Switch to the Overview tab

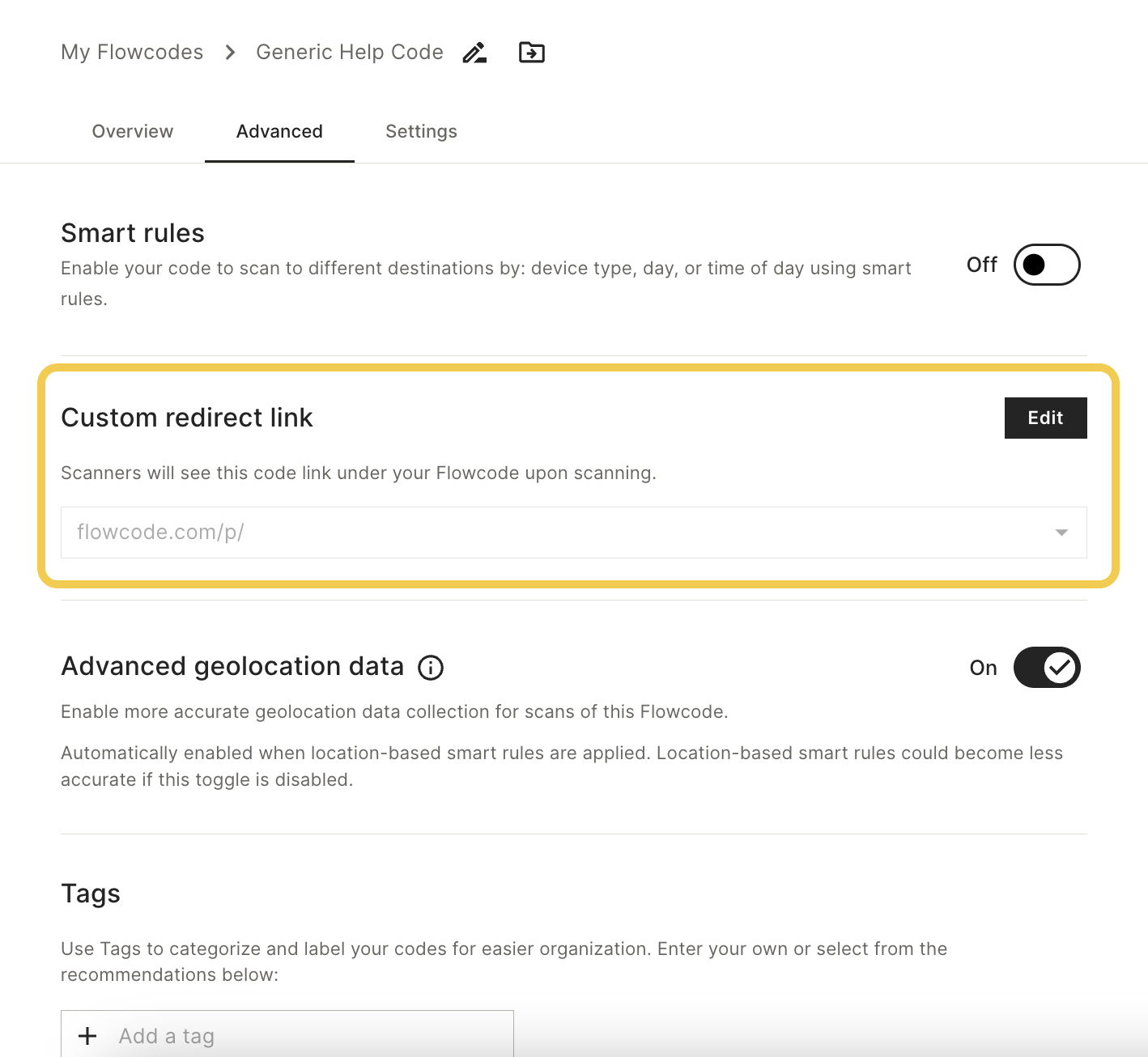pos(133,131)
